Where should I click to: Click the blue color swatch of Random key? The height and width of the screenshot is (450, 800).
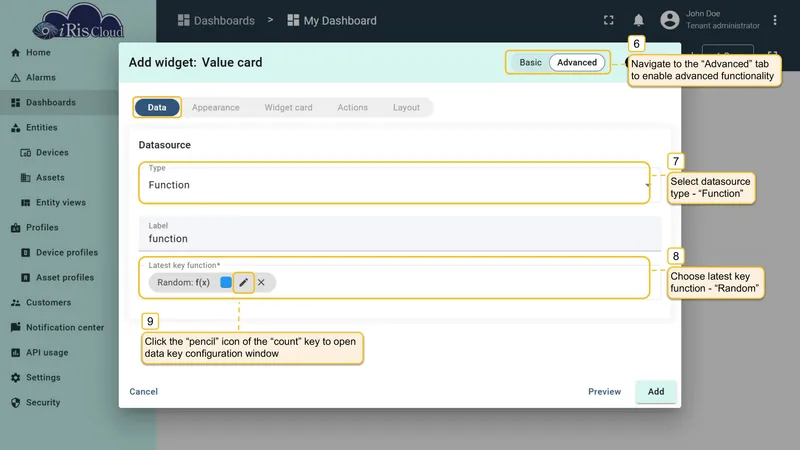(x=226, y=282)
